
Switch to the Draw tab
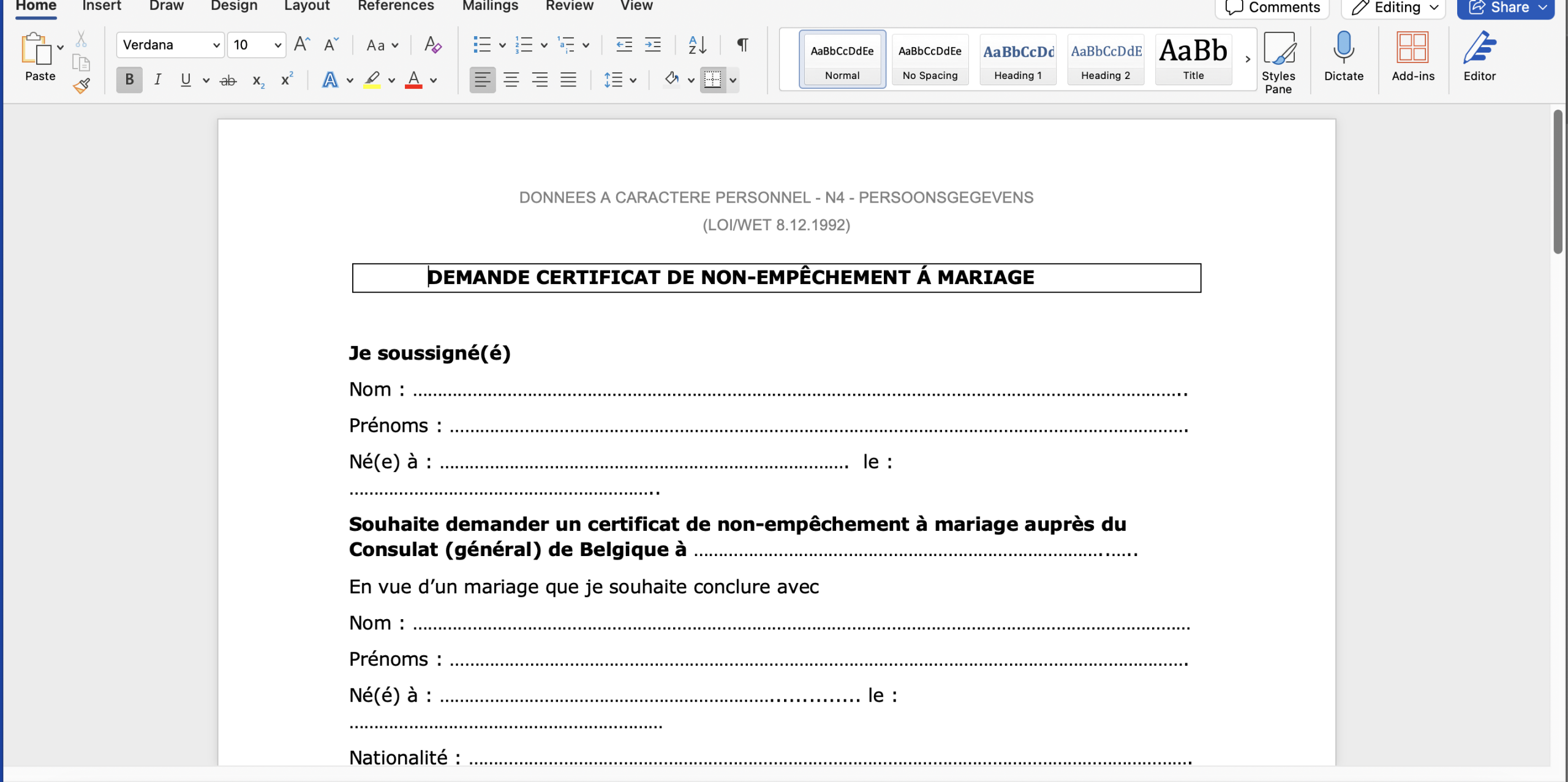167,6
